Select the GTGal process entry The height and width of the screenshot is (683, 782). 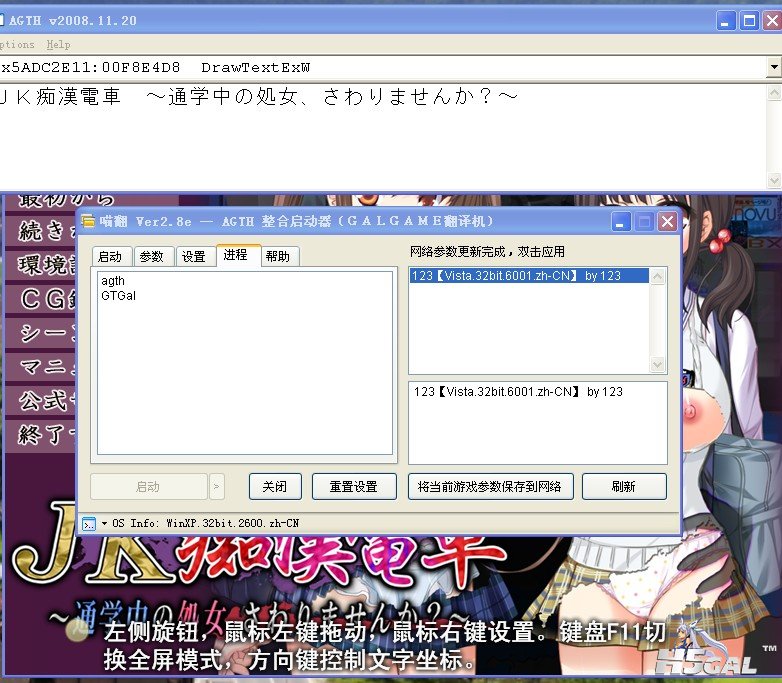118,296
